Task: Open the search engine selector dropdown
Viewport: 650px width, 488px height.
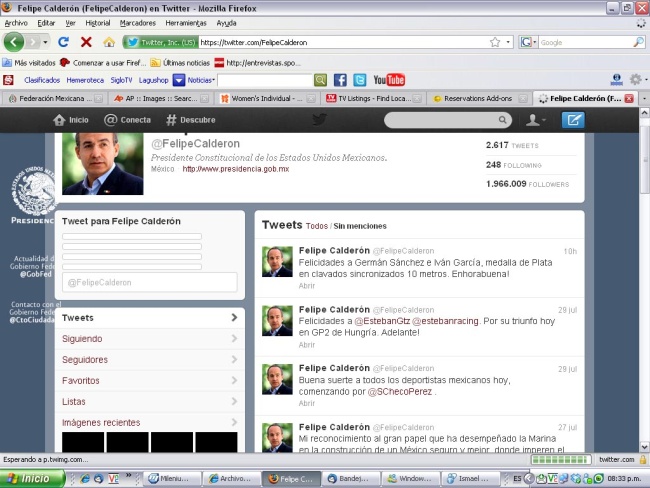Action: [x=528, y=42]
